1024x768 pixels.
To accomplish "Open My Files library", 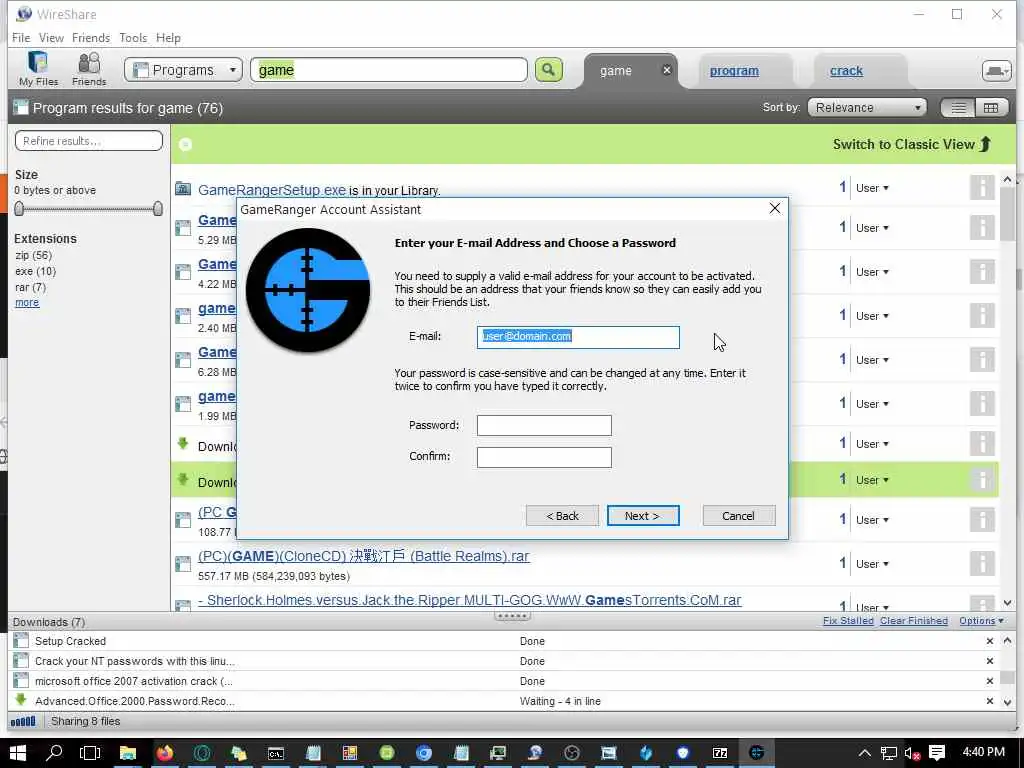I will (38, 69).
